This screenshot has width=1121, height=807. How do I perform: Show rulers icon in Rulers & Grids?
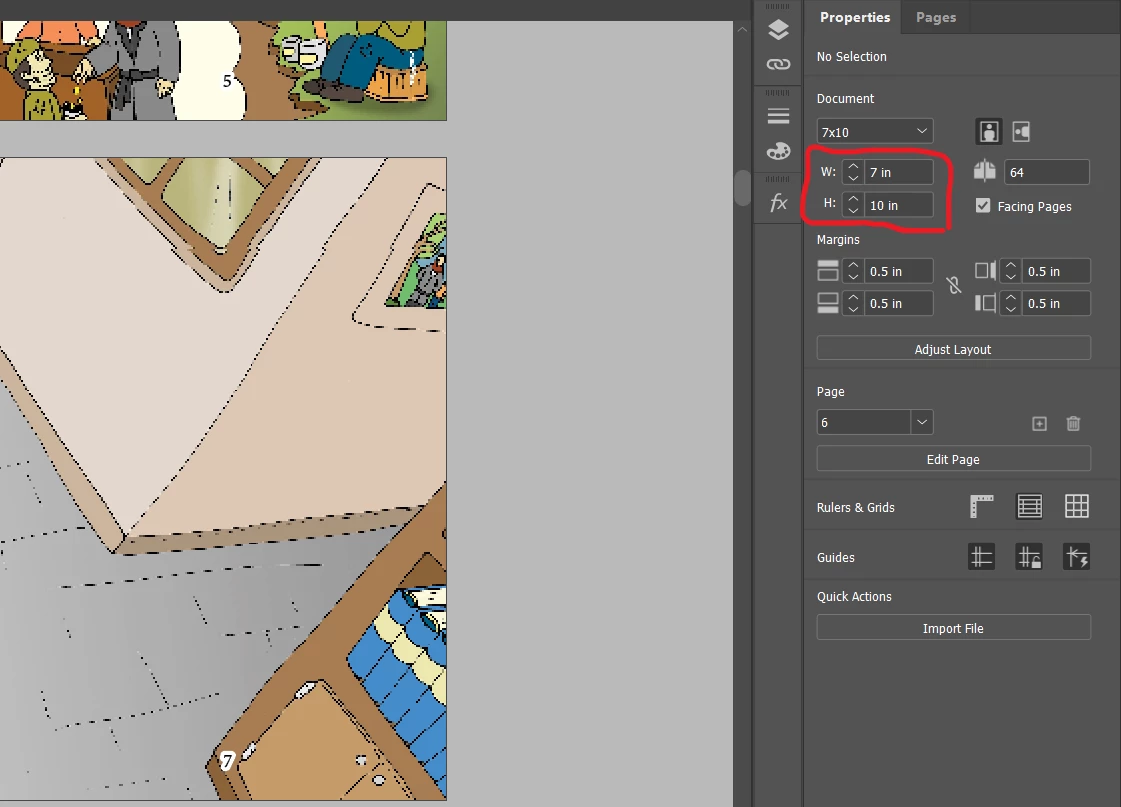coord(982,506)
